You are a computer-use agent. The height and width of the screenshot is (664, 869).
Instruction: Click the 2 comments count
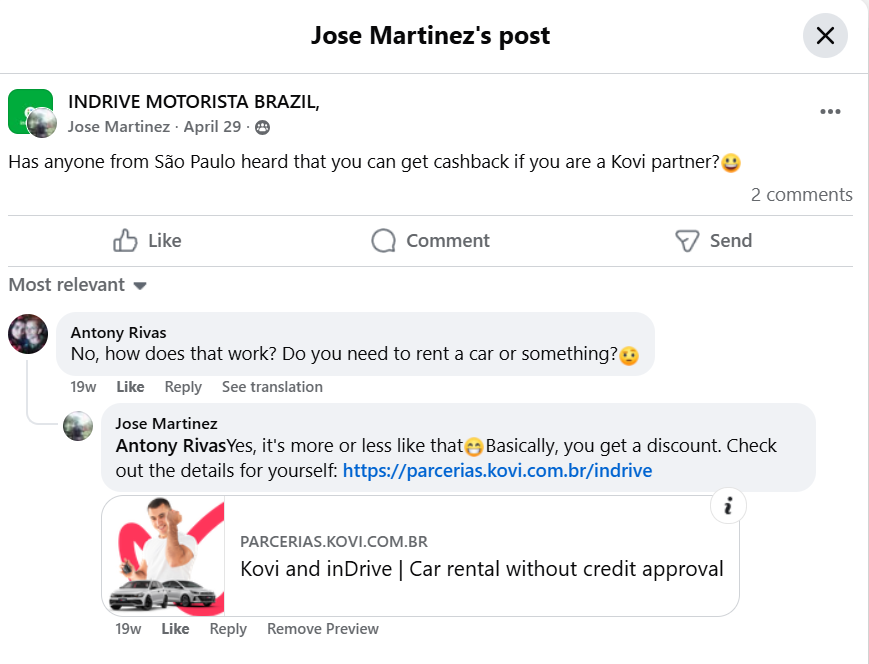[x=801, y=195]
